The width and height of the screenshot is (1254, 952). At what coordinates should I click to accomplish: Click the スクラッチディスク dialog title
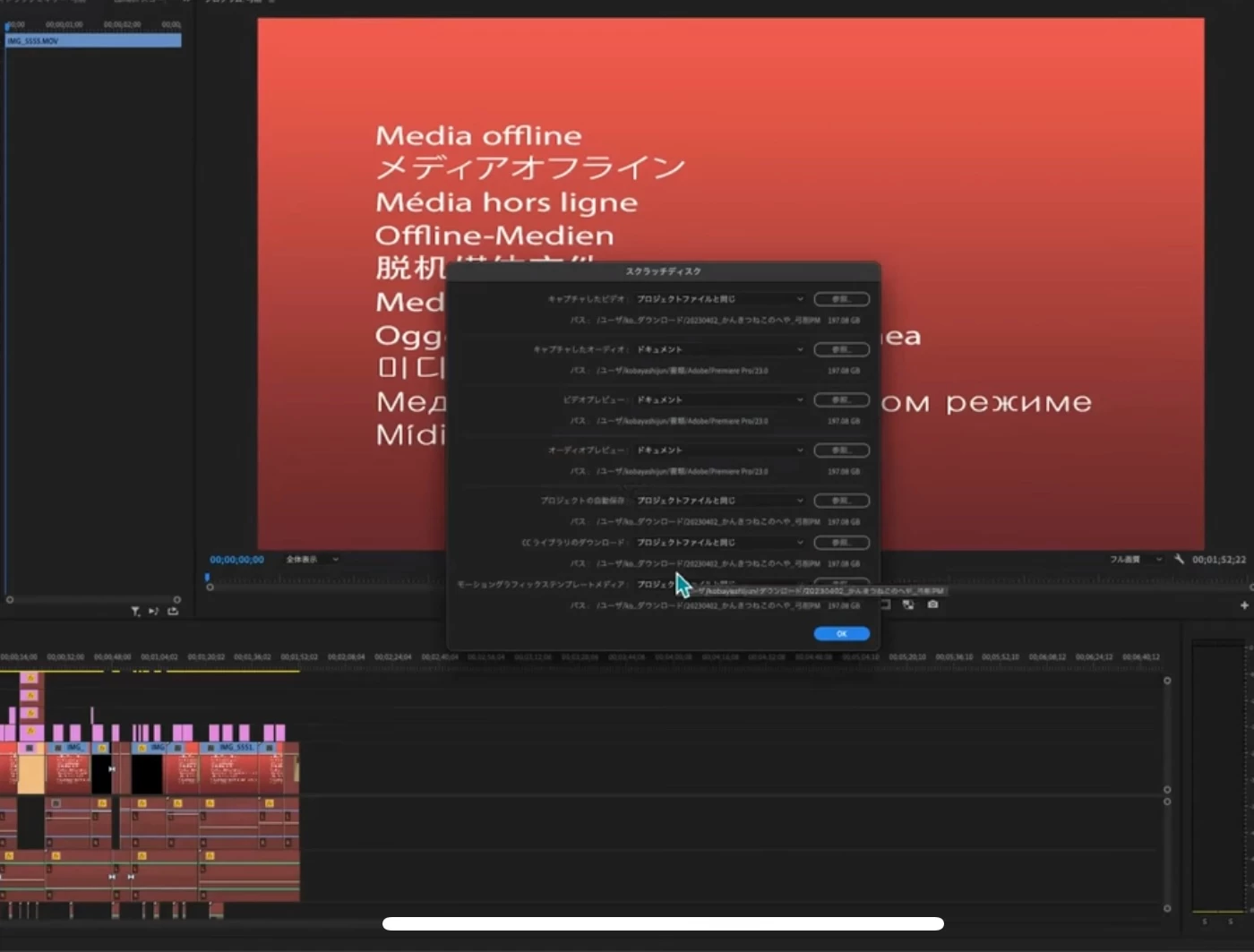pos(664,271)
